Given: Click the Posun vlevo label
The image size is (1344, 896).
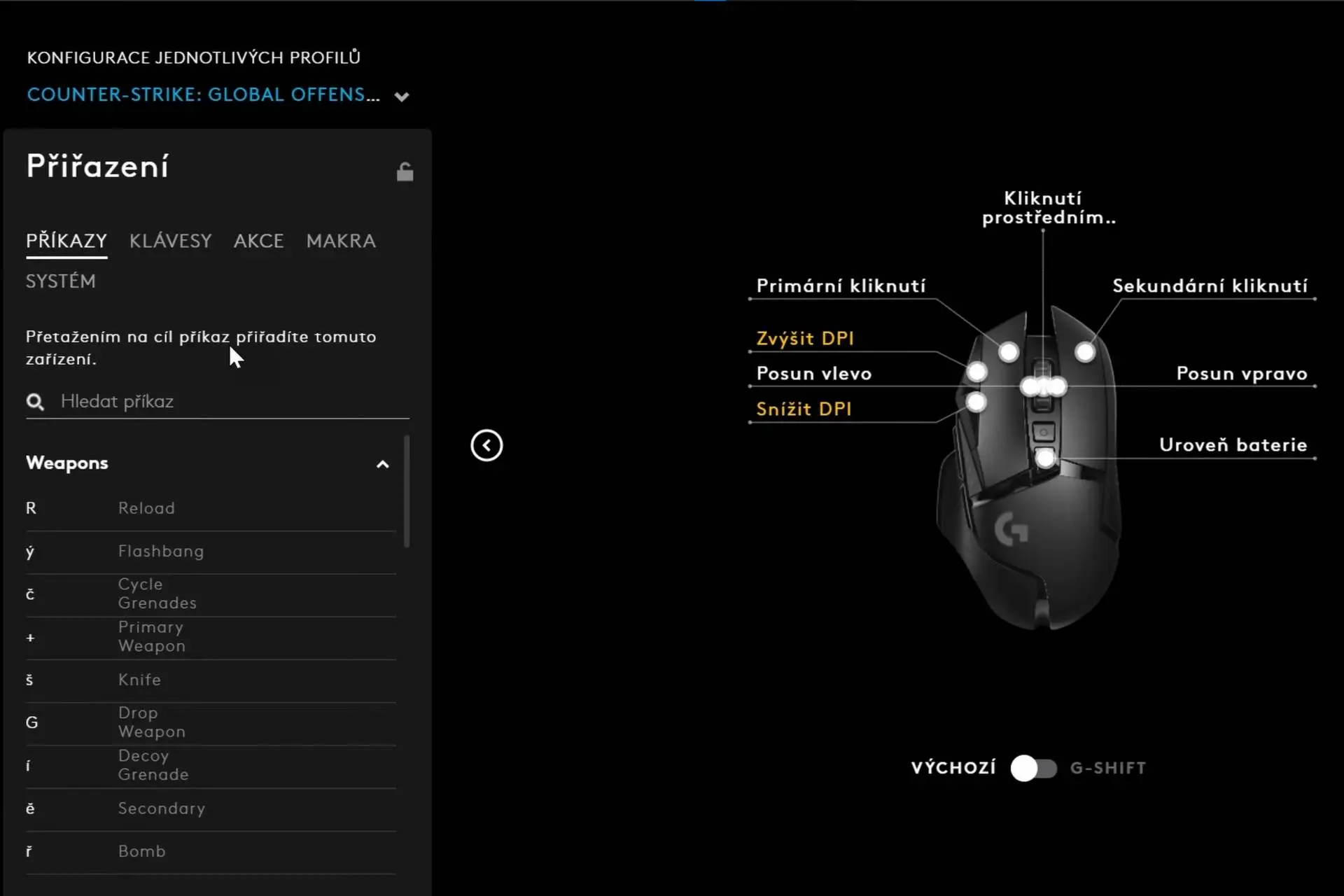Looking at the screenshot, I should (814, 374).
